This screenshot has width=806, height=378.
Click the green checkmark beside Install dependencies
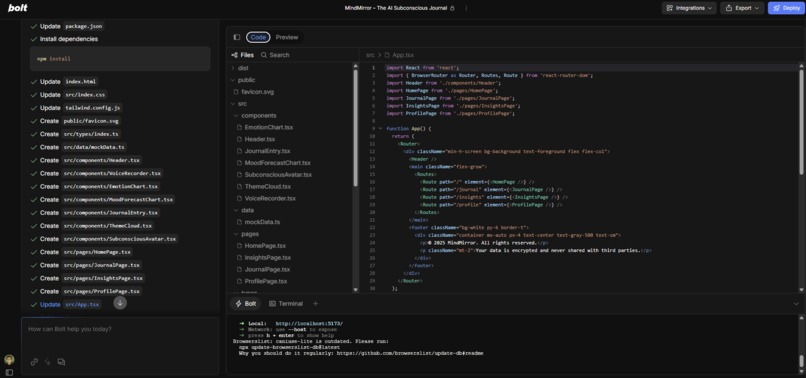[34, 39]
